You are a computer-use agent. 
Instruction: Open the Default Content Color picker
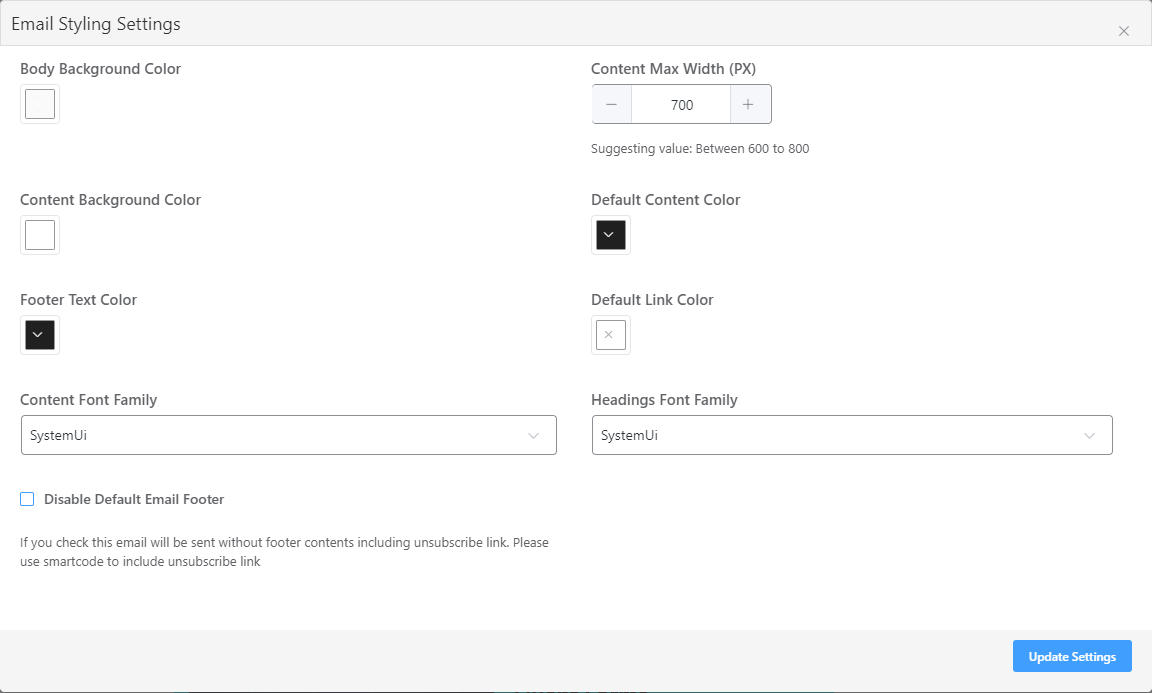pyautogui.click(x=610, y=235)
